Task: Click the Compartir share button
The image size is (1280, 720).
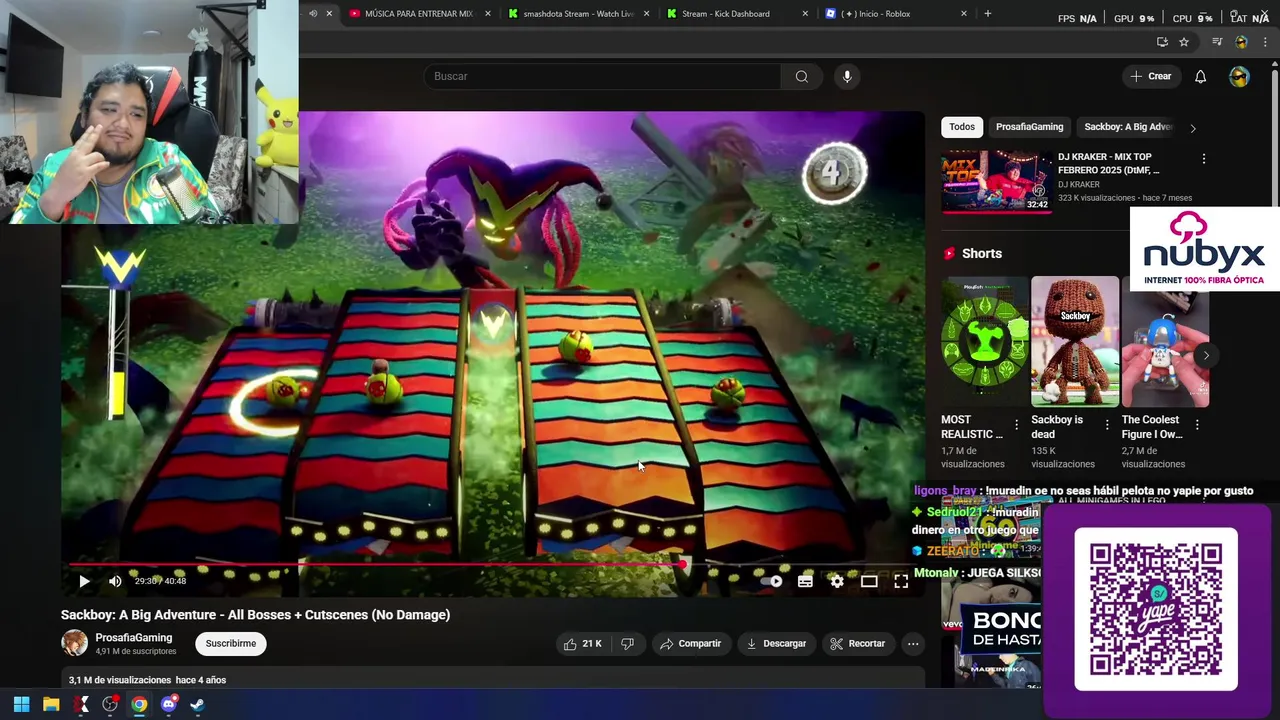Action: tap(690, 644)
